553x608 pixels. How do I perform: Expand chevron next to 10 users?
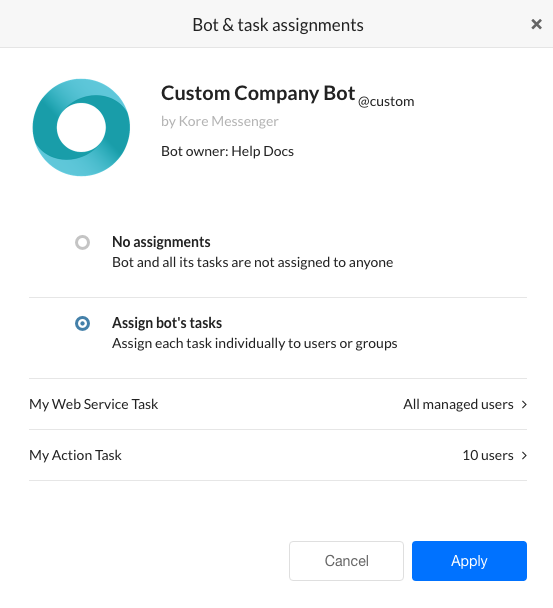coord(524,455)
